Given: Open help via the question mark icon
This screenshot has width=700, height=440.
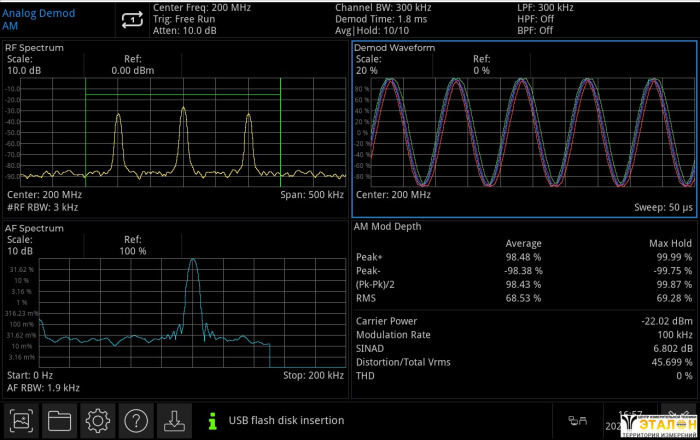Looking at the screenshot, I should tap(136, 420).
